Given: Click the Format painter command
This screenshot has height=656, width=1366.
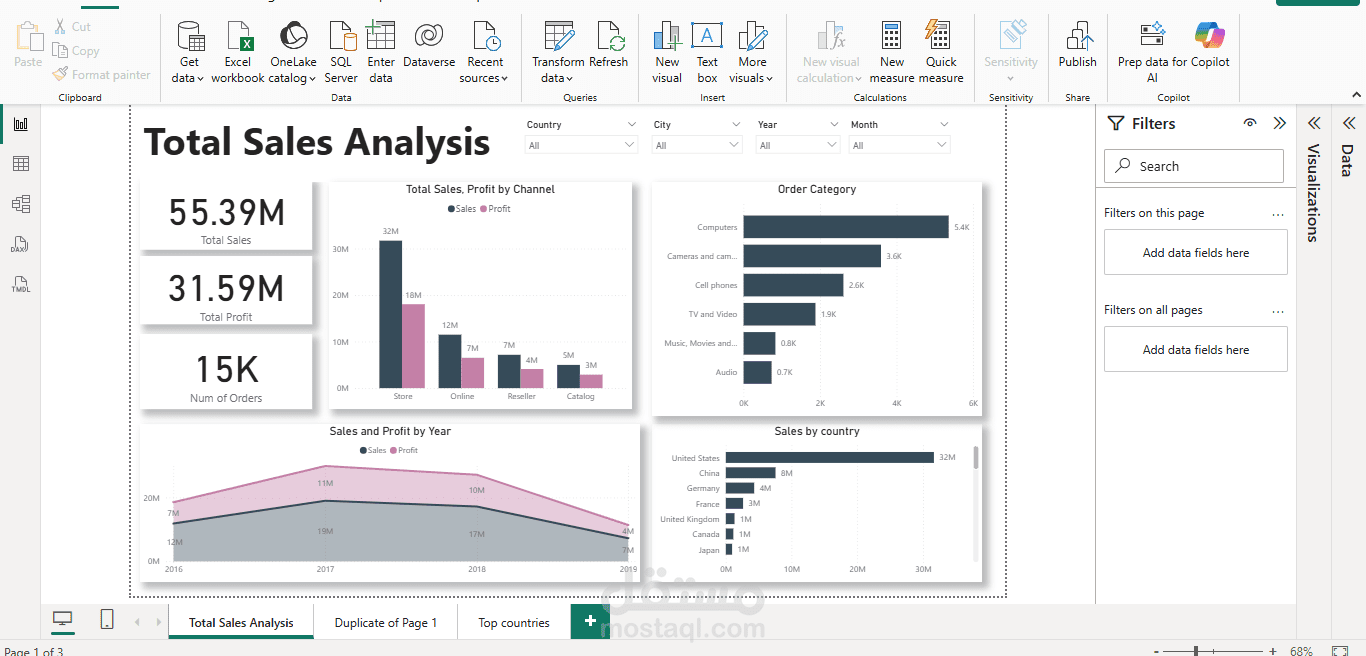Looking at the screenshot, I should pyautogui.click(x=101, y=74).
